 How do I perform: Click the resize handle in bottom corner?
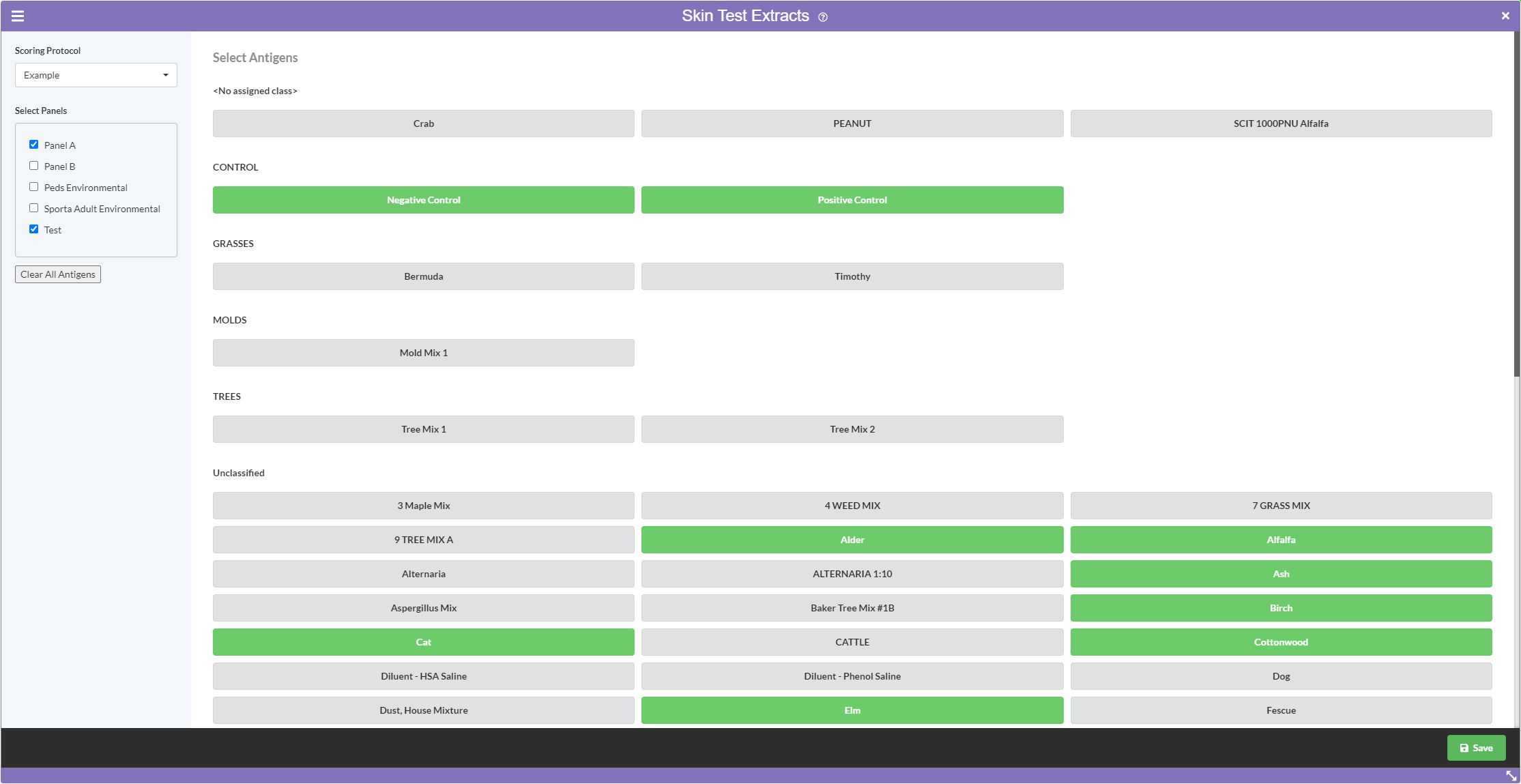point(1511,776)
